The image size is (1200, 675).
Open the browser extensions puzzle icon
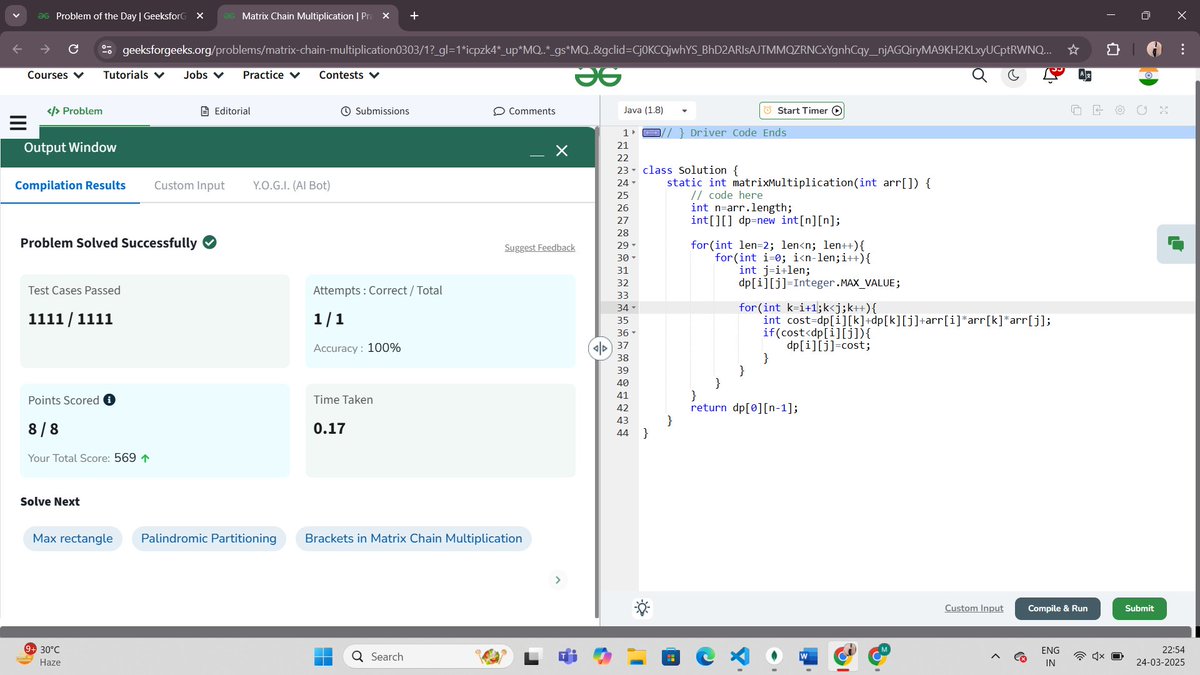point(1114,49)
